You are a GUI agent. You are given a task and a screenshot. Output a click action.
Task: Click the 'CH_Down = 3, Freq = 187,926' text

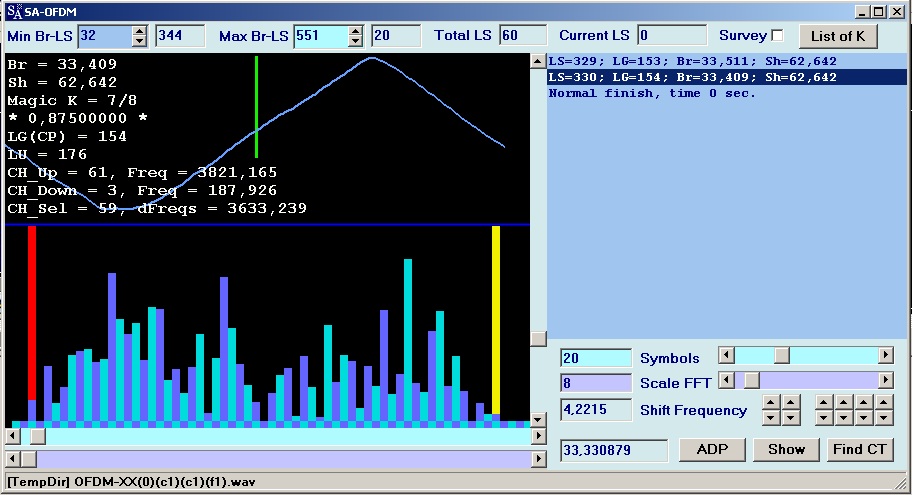(x=142, y=190)
